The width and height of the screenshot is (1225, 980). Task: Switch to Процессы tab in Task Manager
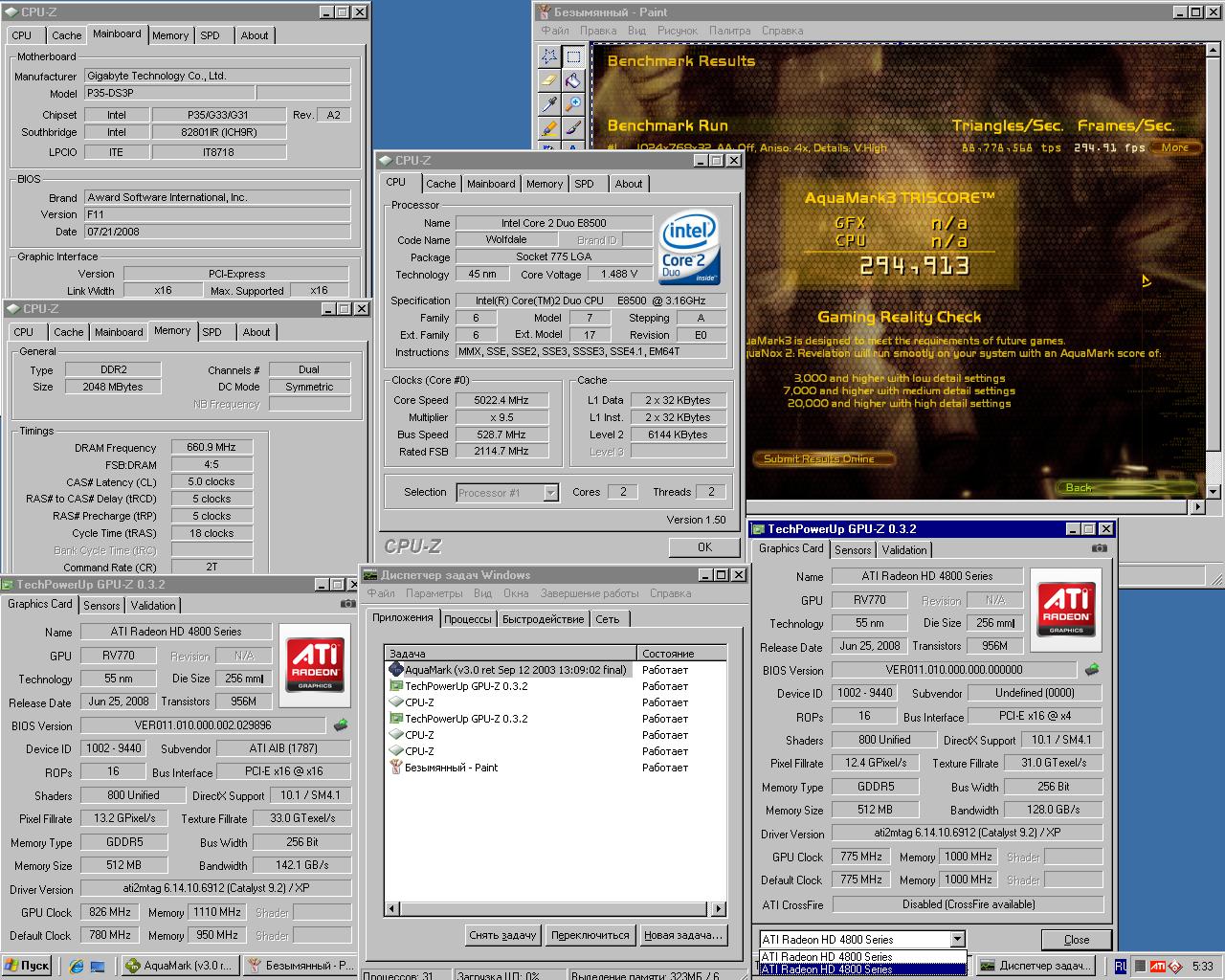[x=468, y=619]
